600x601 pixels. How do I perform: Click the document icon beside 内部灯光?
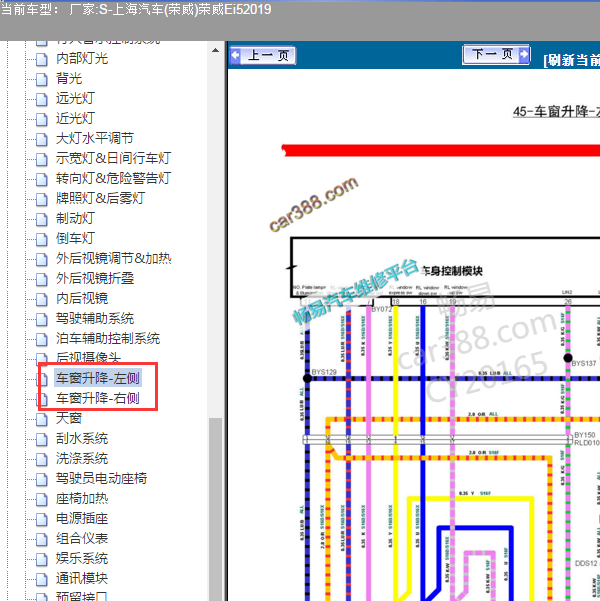42,59
